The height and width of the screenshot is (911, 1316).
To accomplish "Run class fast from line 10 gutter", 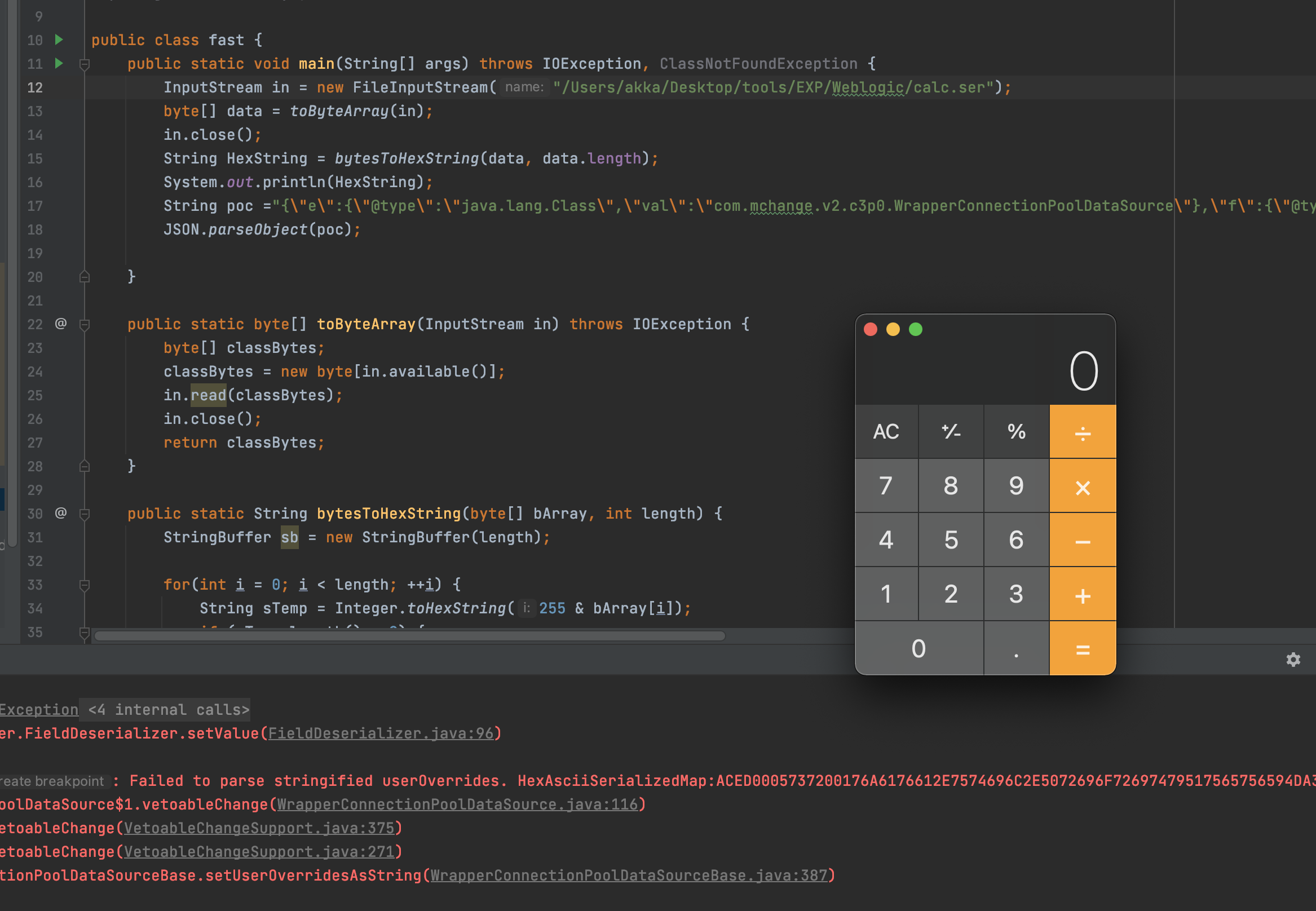I will pos(59,40).
